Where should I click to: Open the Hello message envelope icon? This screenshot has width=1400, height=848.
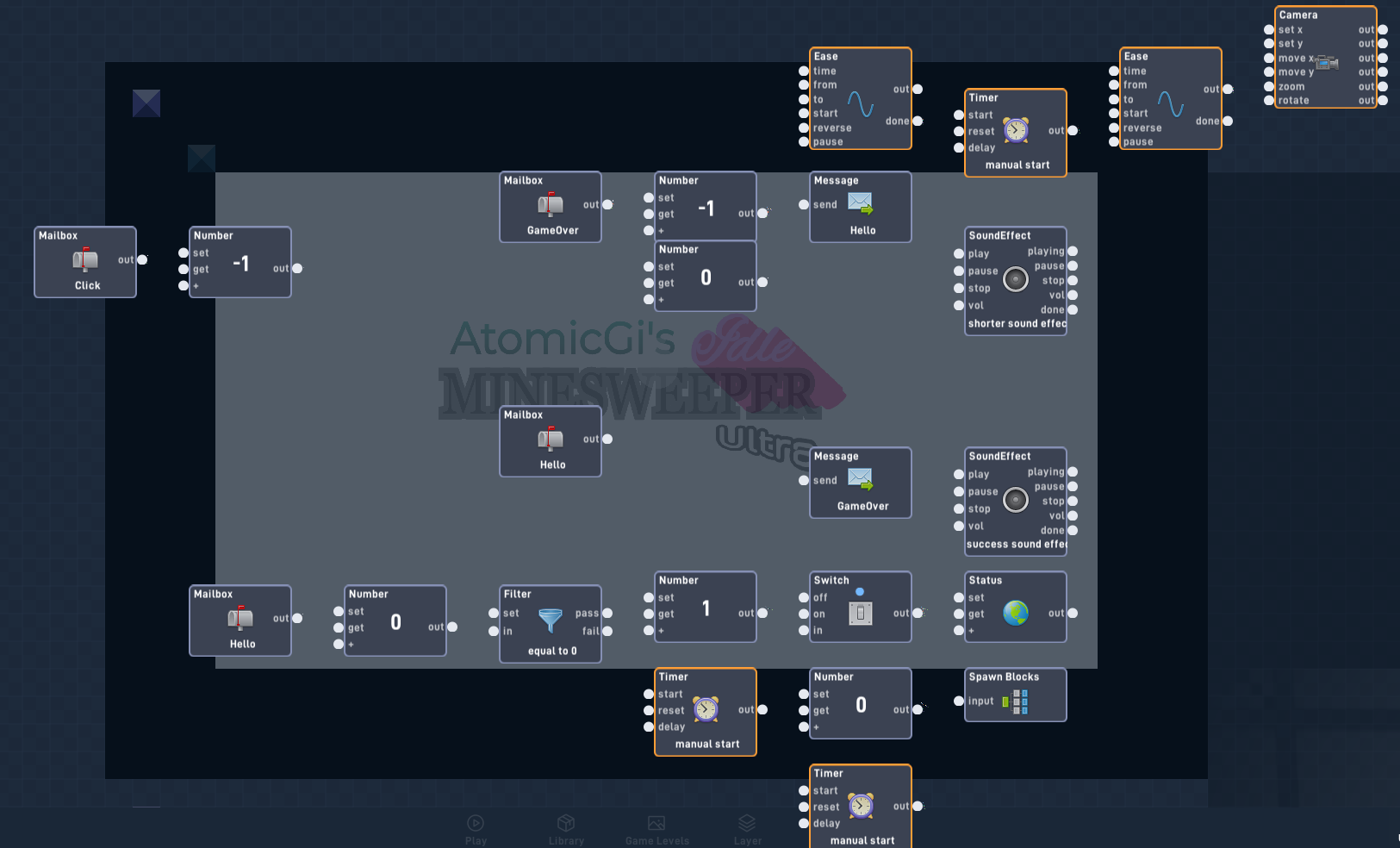click(861, 204)
